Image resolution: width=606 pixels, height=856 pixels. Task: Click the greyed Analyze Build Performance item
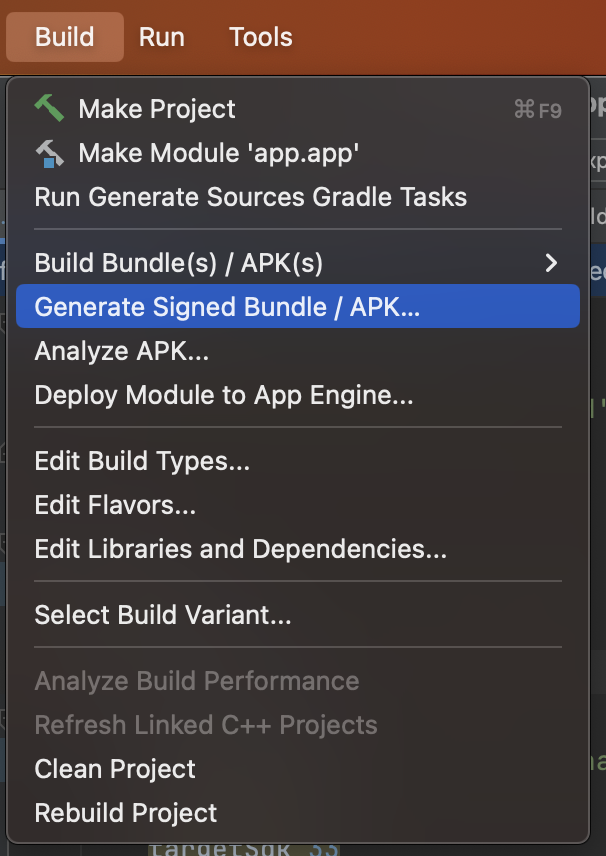pyautogui.click(x=196, y=681)
